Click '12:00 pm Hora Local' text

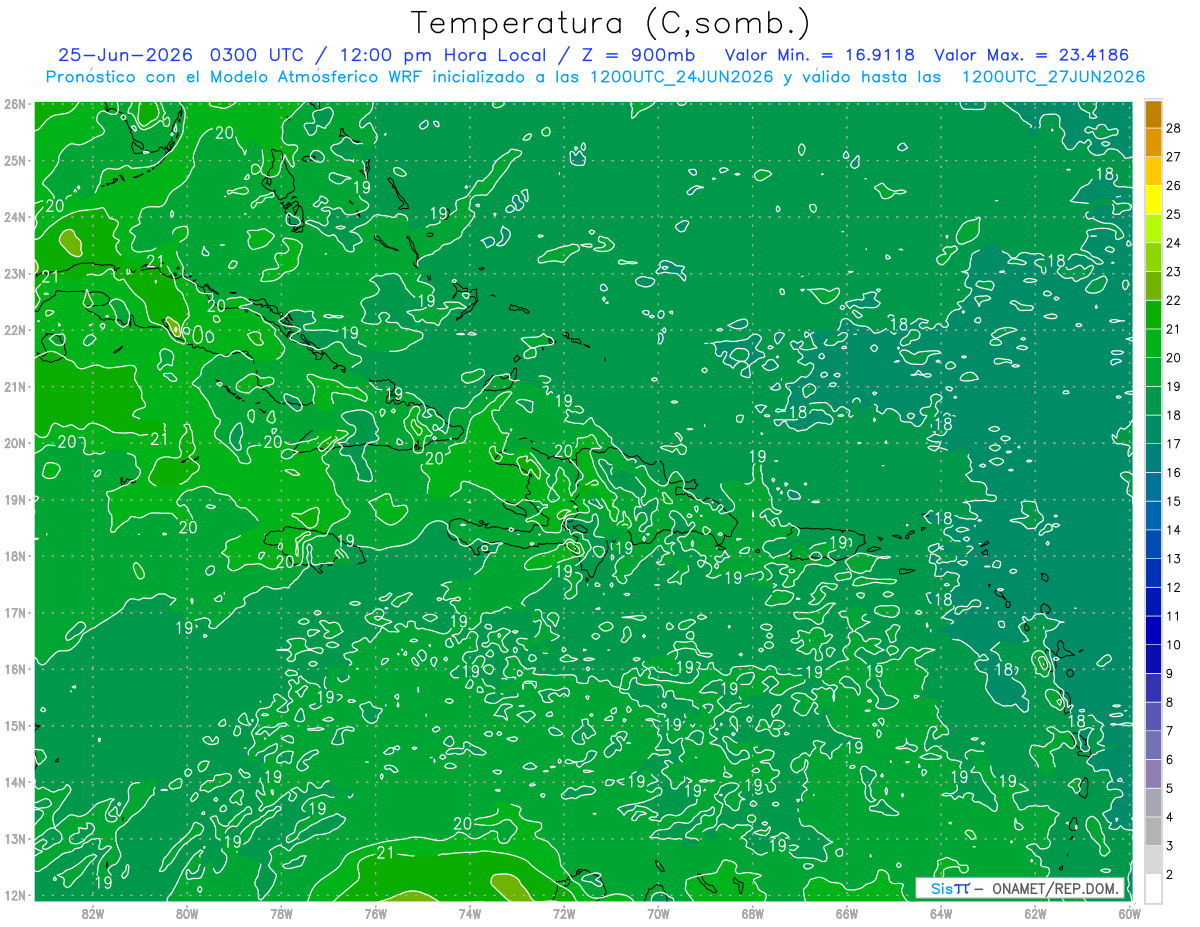[x=443, y=55]
